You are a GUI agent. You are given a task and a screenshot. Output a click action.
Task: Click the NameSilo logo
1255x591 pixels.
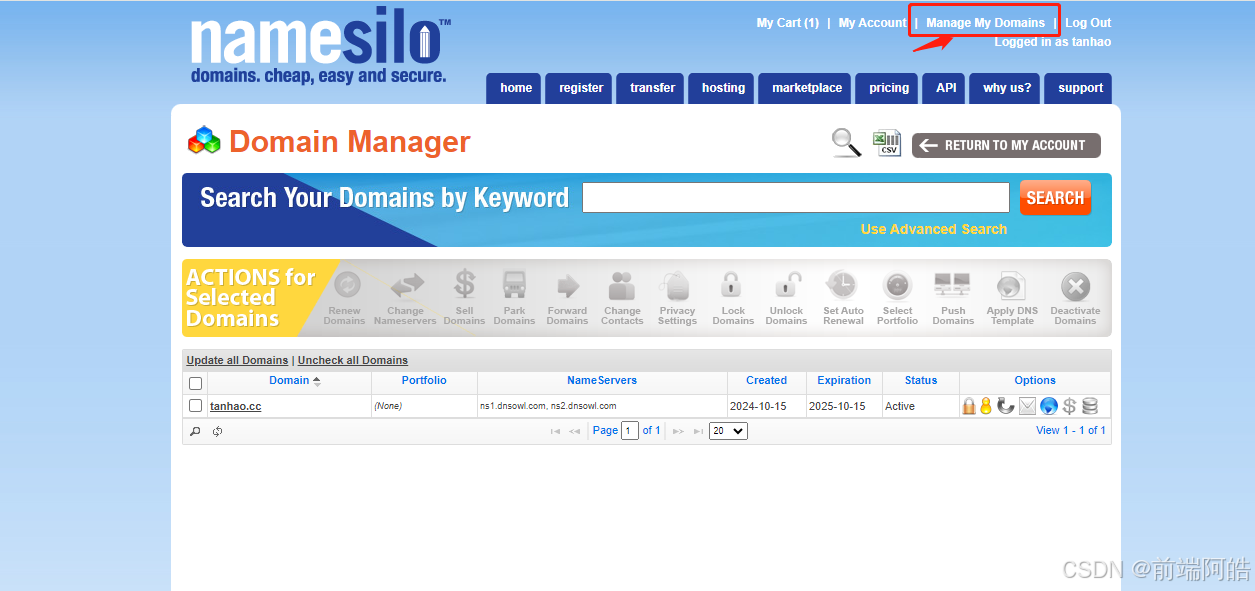pyautogui.click(x=320, y=48)
